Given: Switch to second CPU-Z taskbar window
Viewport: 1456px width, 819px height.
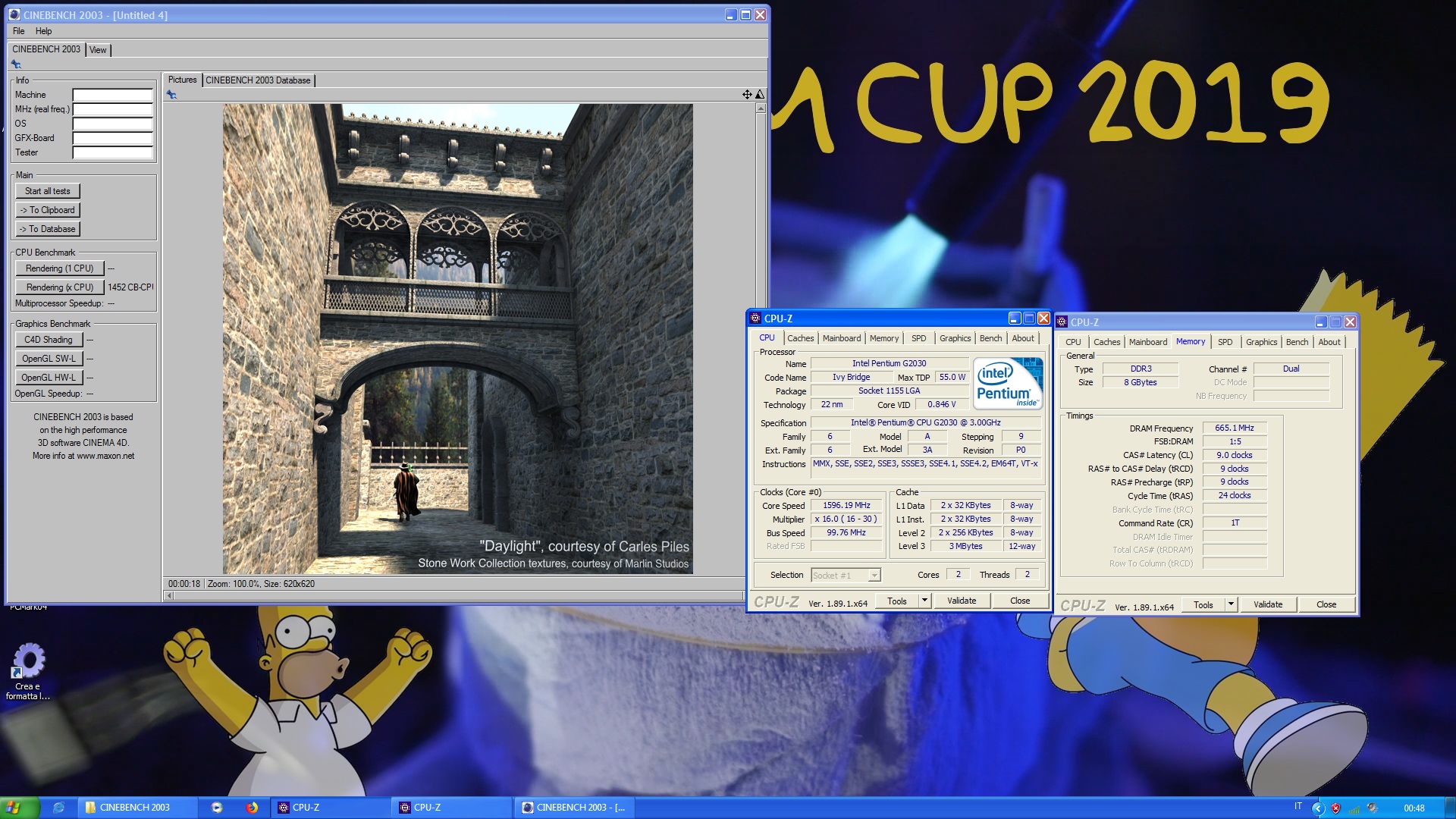Looking at the screenshot, I should click(x=452, y=808).
